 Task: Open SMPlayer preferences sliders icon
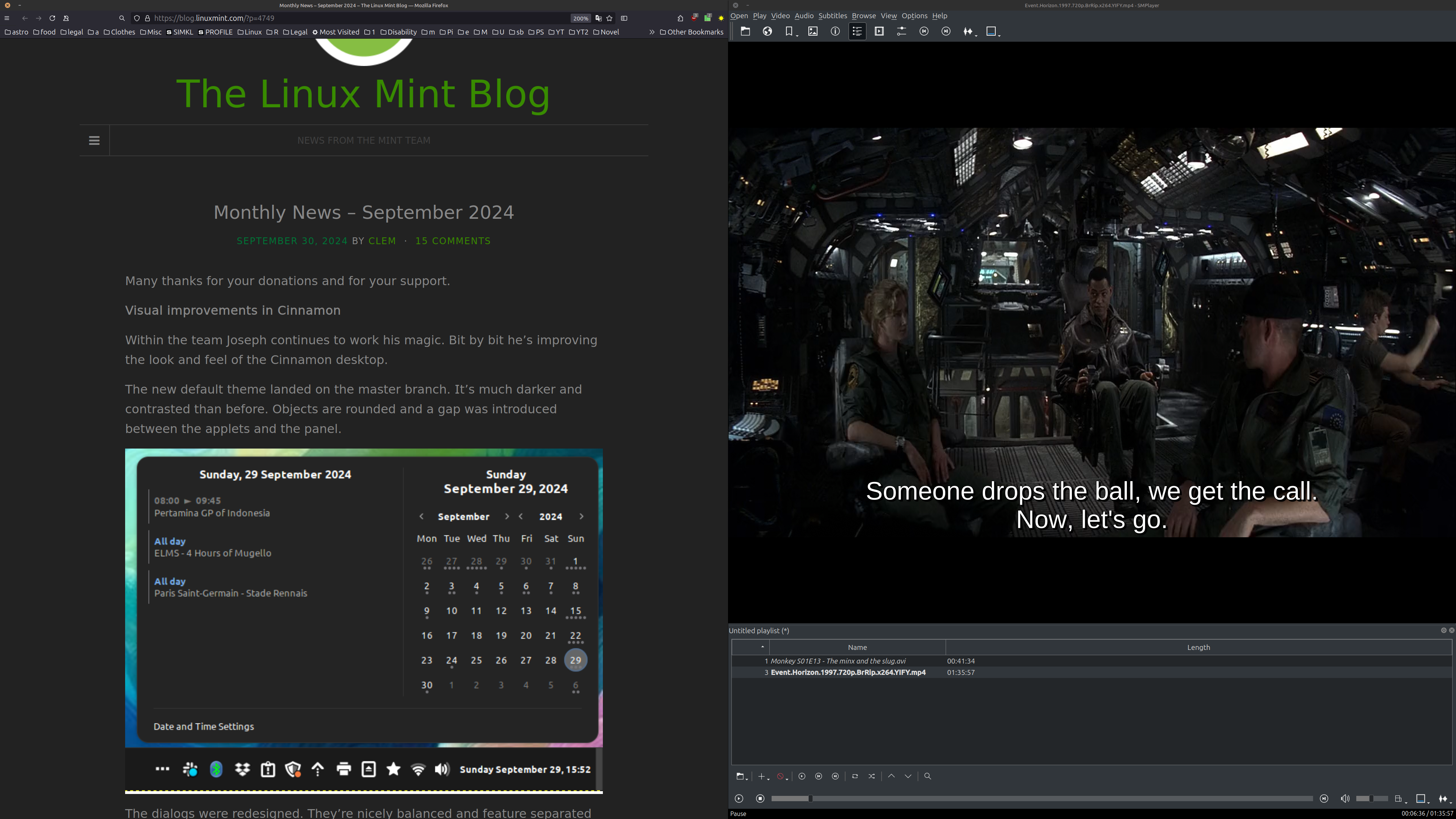coord(902,31)
